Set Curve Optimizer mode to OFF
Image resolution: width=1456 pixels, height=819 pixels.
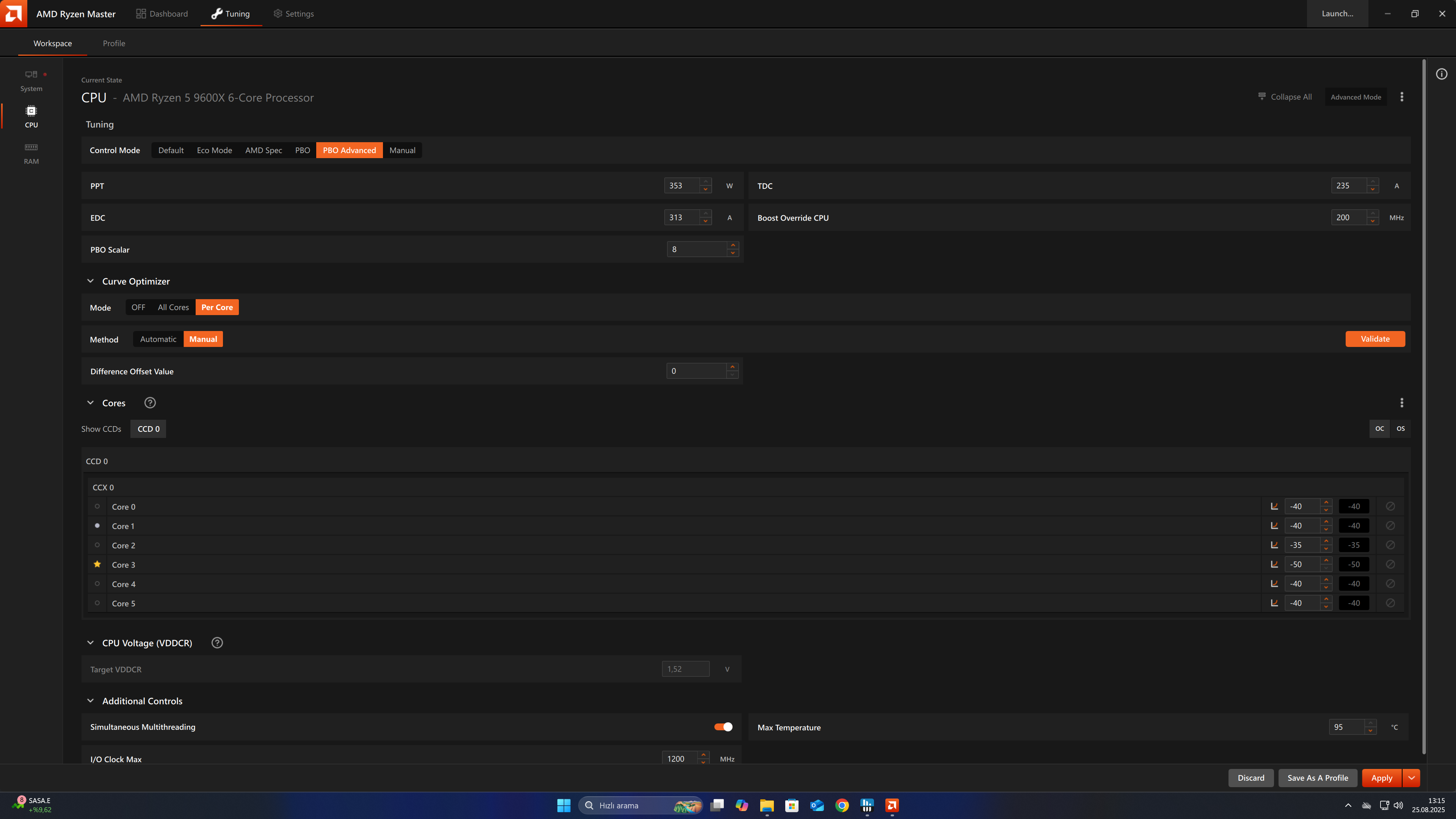[138, 308]
